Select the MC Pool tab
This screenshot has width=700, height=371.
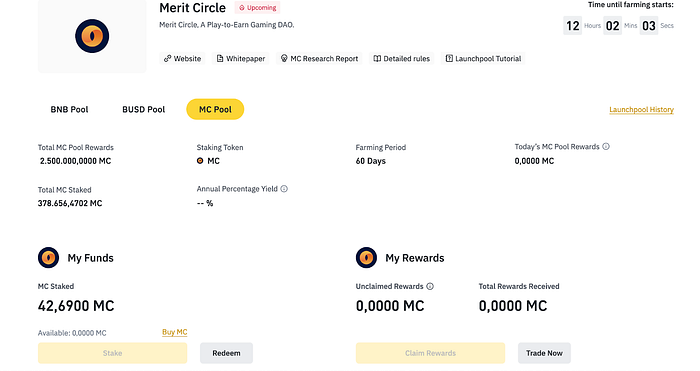215,109
